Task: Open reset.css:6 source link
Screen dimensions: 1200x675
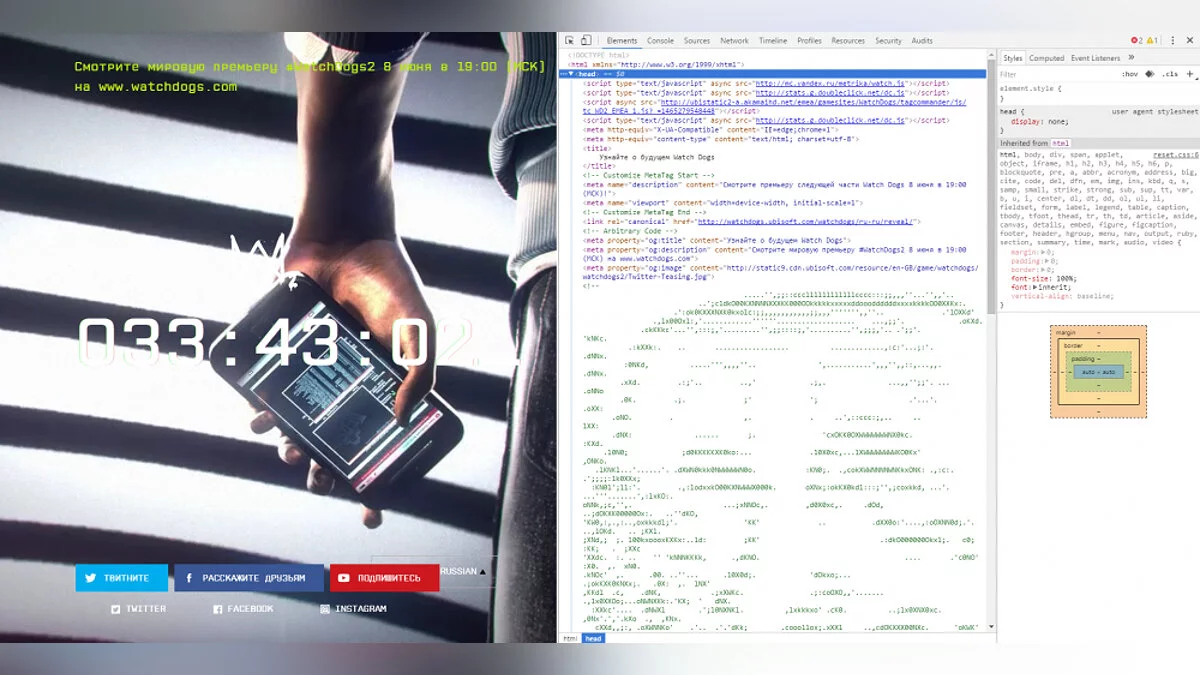Action: (x=1175, y=155)
